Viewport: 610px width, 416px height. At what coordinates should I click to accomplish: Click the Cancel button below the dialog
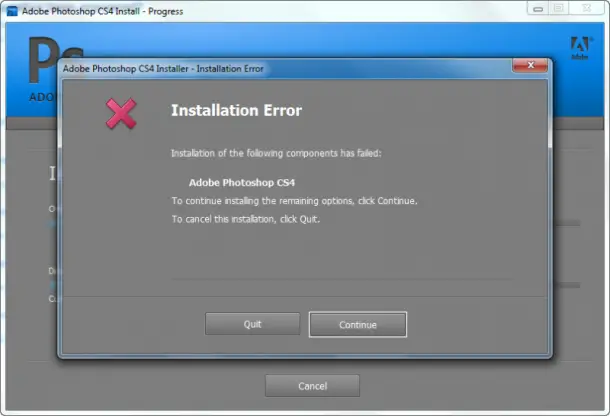[x=312, y=386]
